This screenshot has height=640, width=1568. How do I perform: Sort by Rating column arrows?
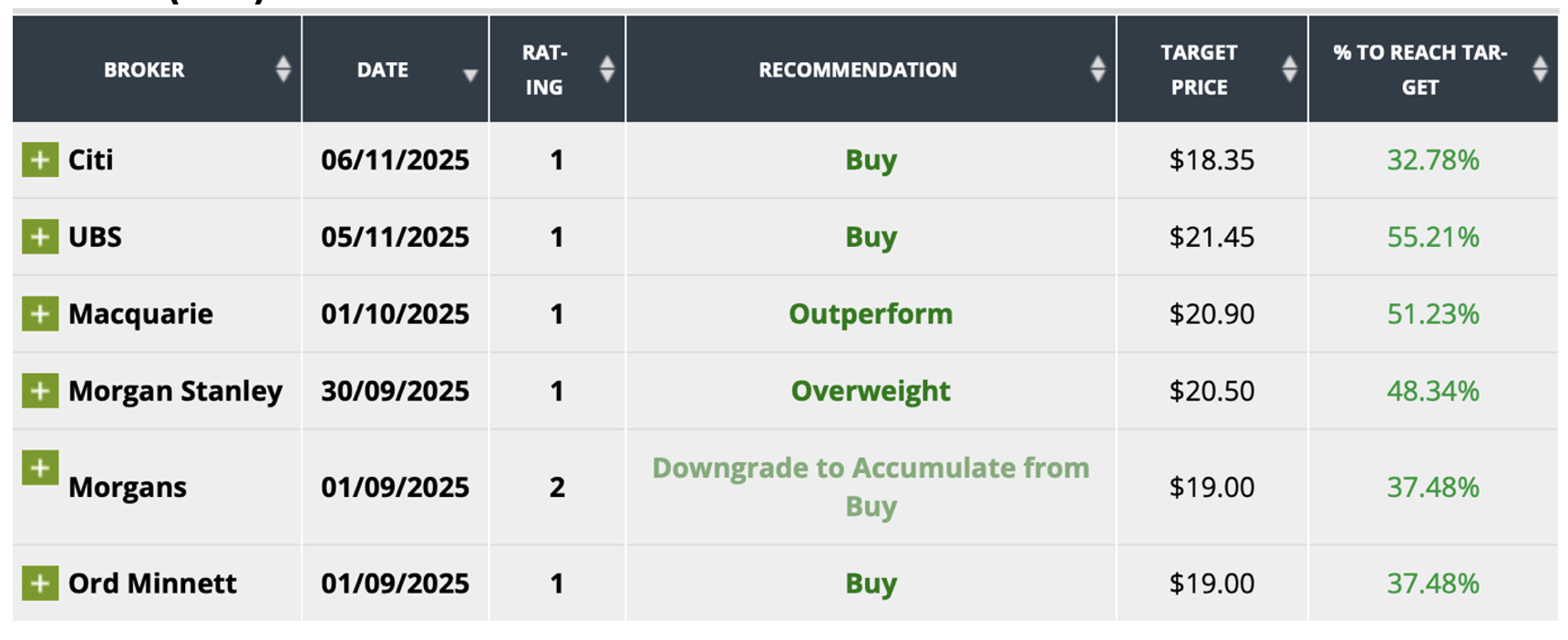coord(607,69)
